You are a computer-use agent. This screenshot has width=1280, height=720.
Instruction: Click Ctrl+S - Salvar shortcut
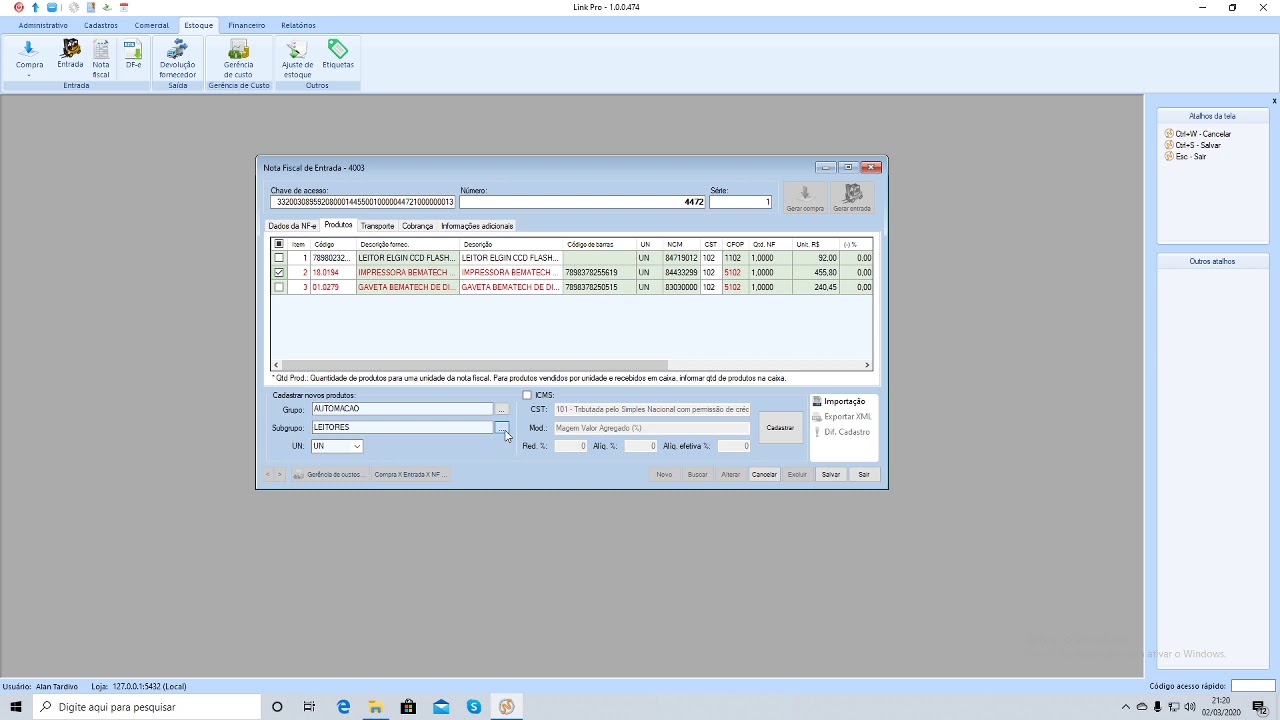1193,145
